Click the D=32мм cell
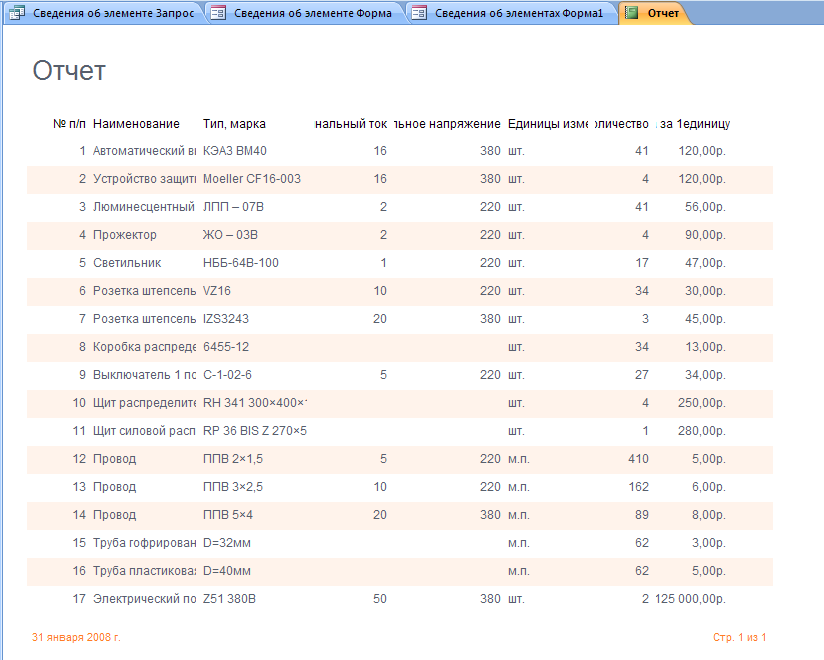This screenshot has width=824, height=660. click(x=227, y=543)
